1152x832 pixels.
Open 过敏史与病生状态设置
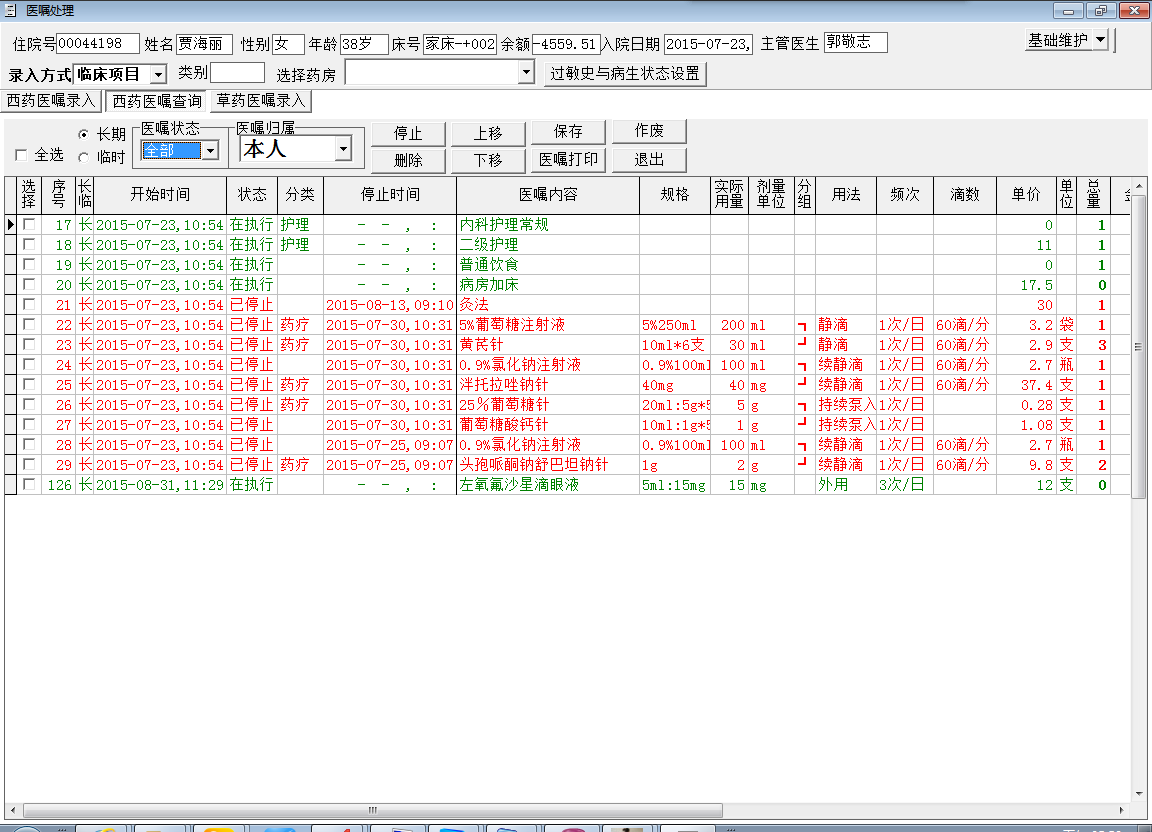click(624, 73)
